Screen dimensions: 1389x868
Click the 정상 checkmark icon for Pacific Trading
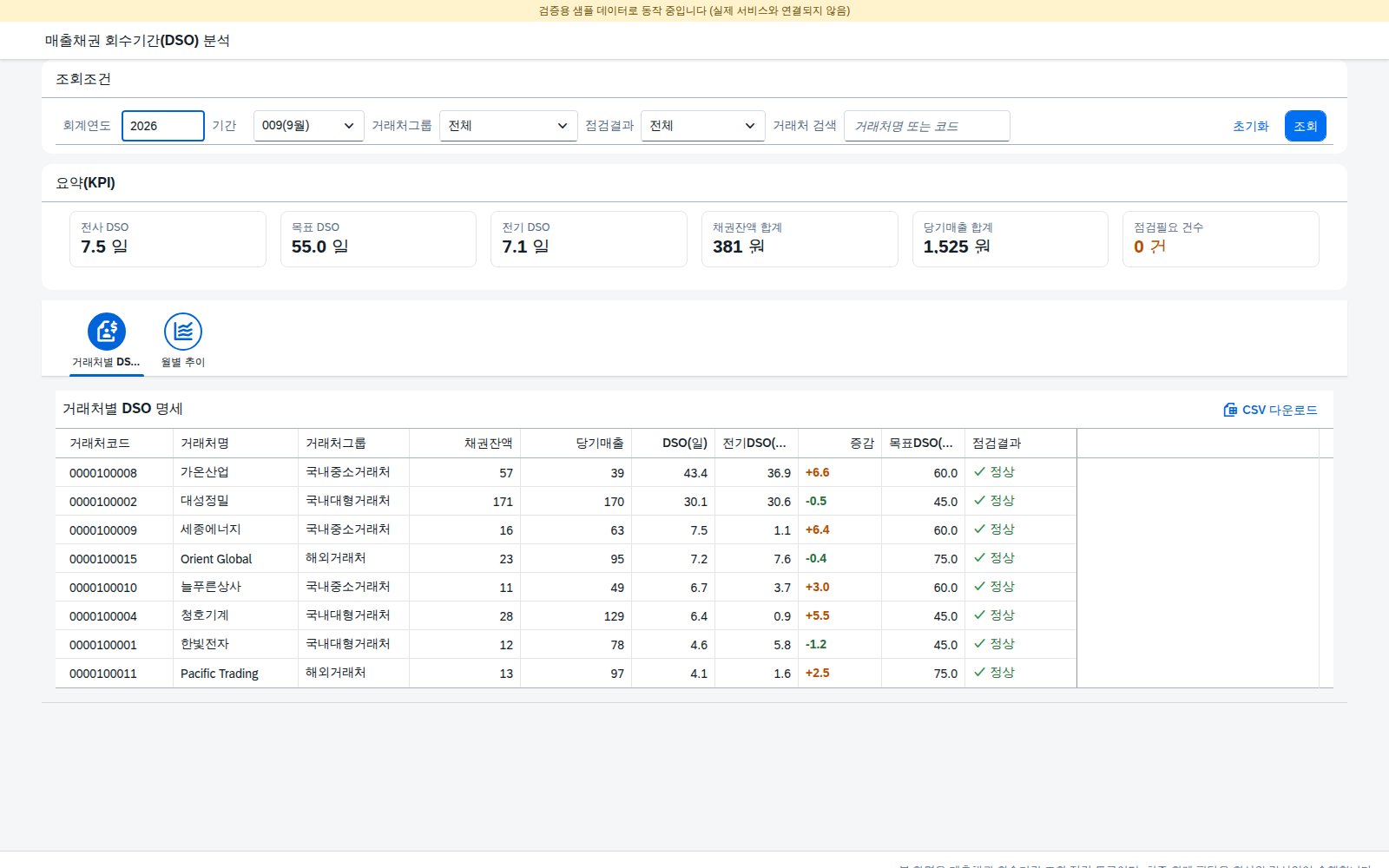(x=979, y=673)
